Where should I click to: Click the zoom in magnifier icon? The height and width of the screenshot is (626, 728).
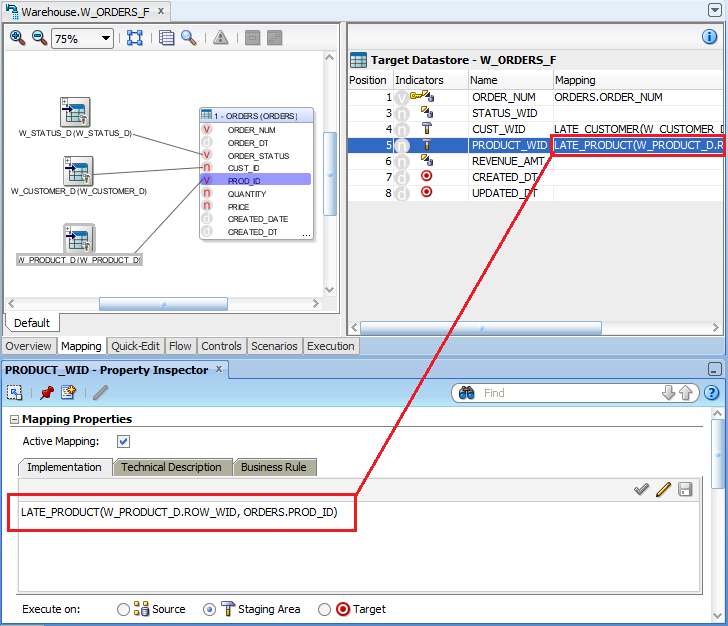point(18,38)
